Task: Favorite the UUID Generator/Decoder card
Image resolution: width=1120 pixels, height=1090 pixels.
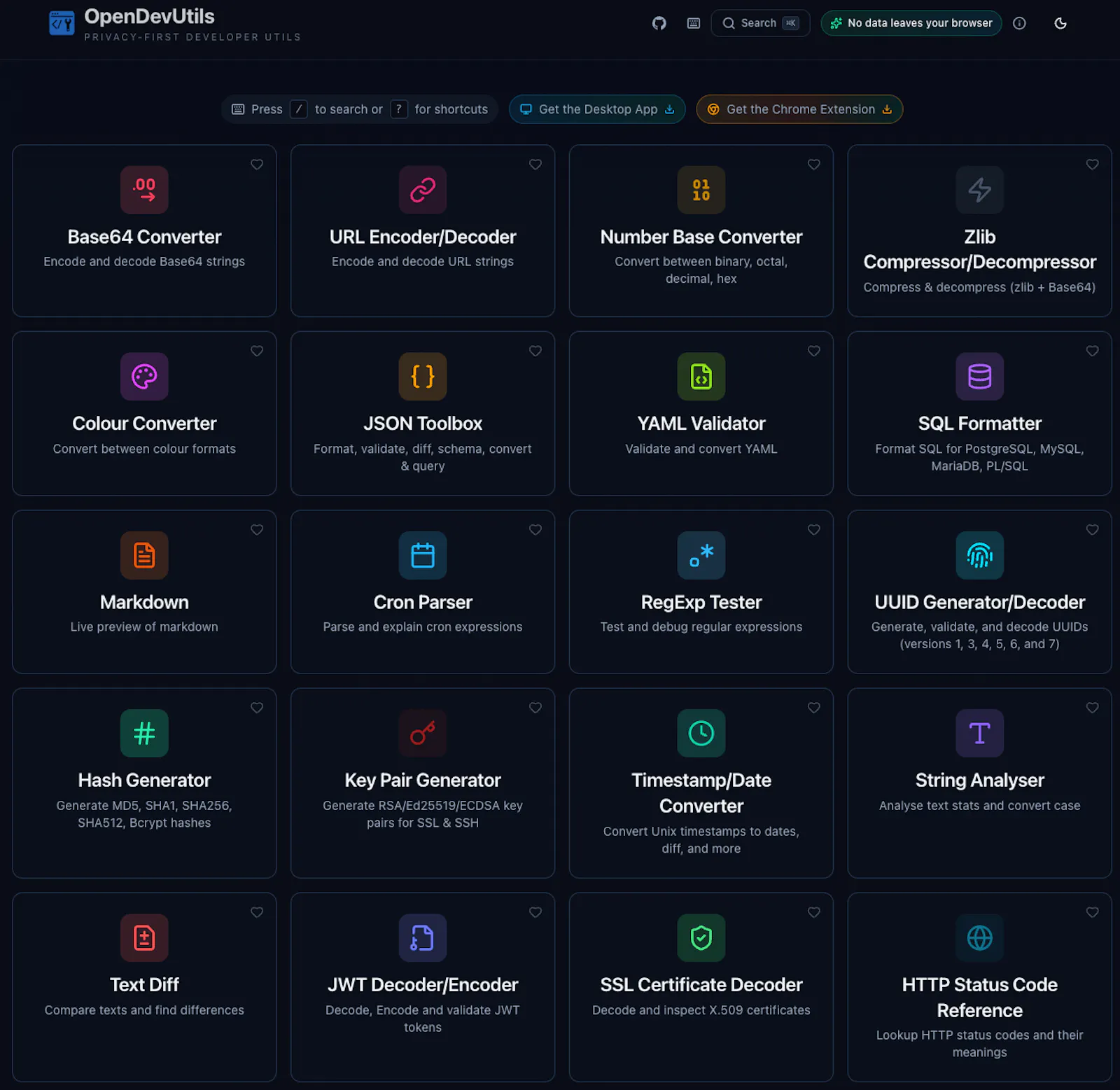Action: [x=1093, y=530]
